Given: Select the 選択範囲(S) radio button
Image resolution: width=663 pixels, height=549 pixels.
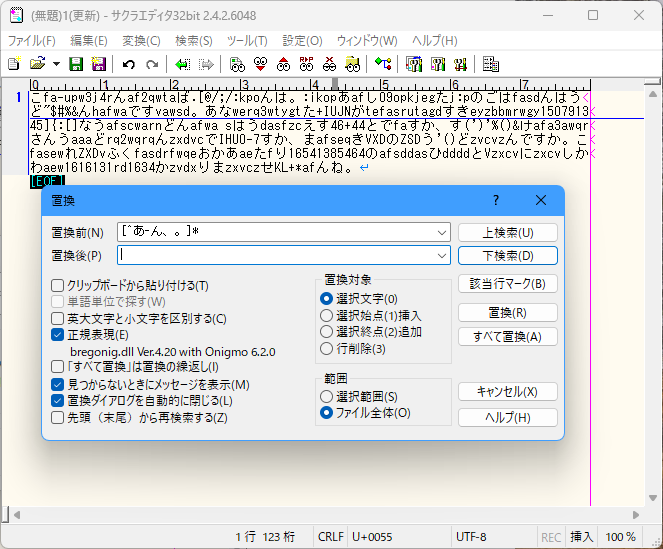Looking at the screenshot, I should point(326,397).
